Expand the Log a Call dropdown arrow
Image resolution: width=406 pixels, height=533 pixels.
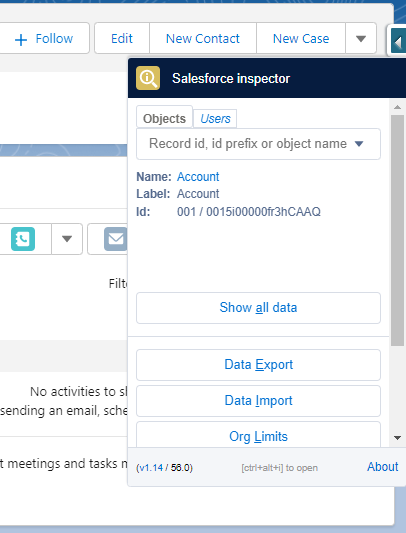click(67, 239)
